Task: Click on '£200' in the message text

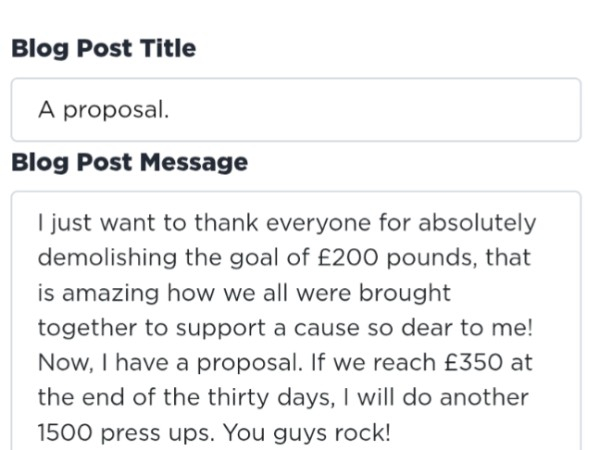Action: pos(348,258)
